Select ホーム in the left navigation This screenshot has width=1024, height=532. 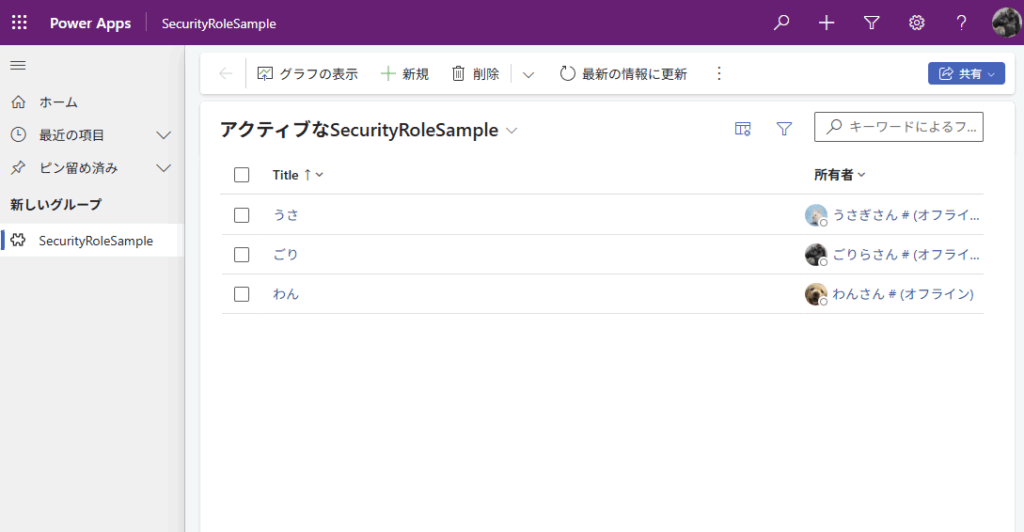click(58, 102)
